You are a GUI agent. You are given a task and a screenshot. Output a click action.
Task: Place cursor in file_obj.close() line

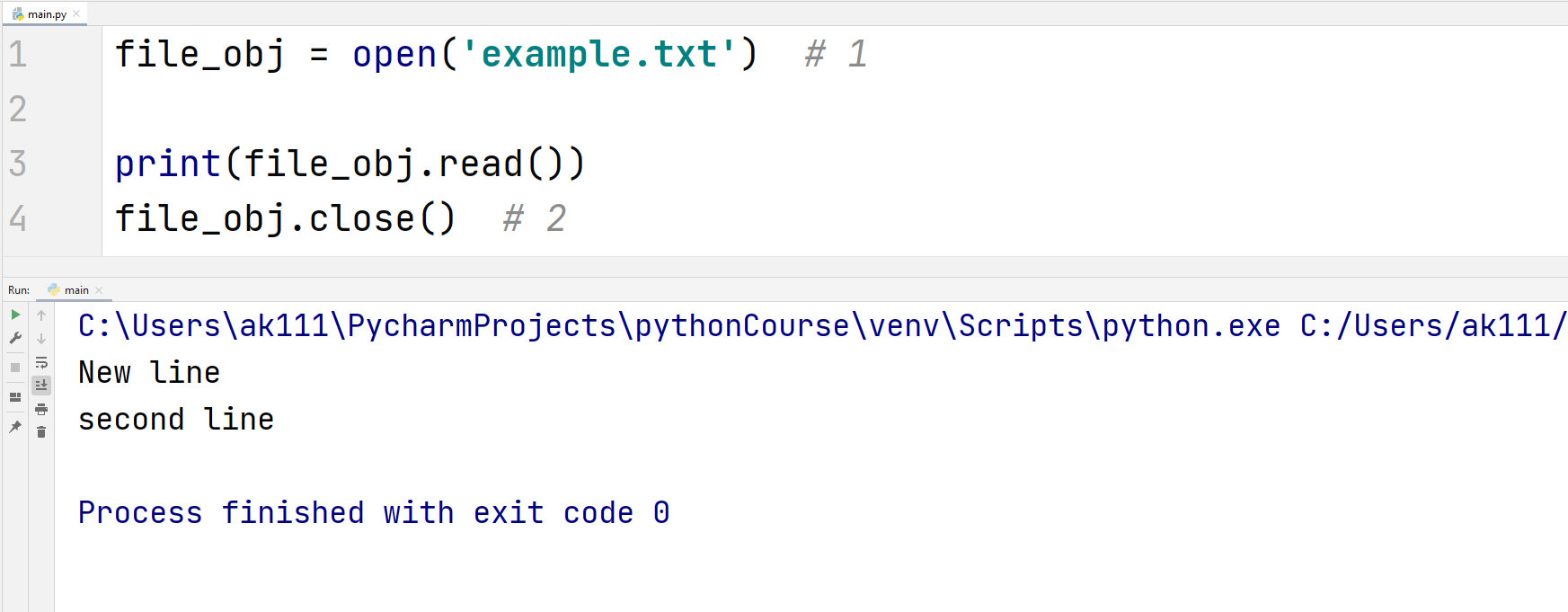pyautogui.click(x=286, y=218)
